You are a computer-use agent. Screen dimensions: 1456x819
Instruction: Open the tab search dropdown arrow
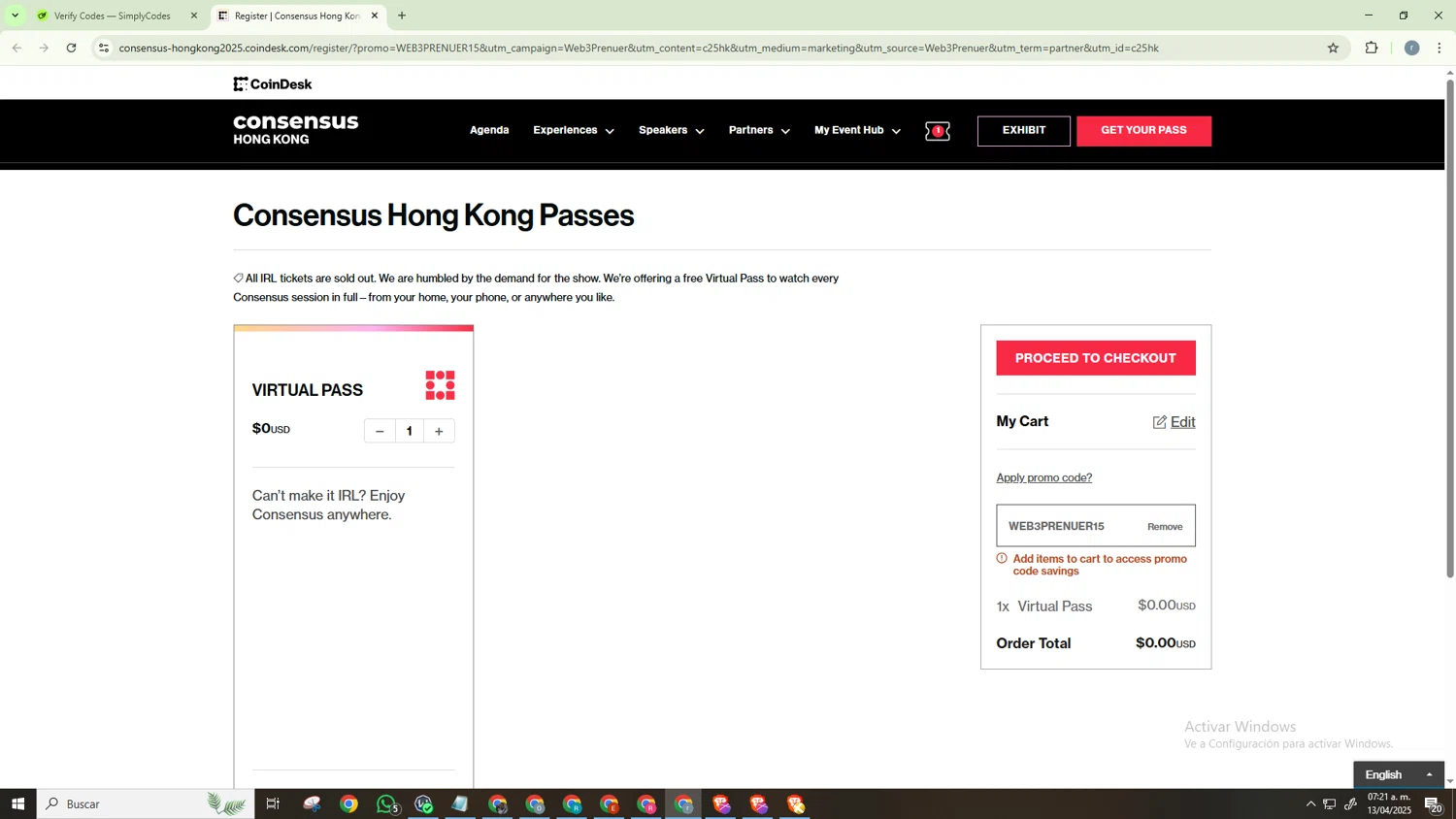[x=15, y=16]
